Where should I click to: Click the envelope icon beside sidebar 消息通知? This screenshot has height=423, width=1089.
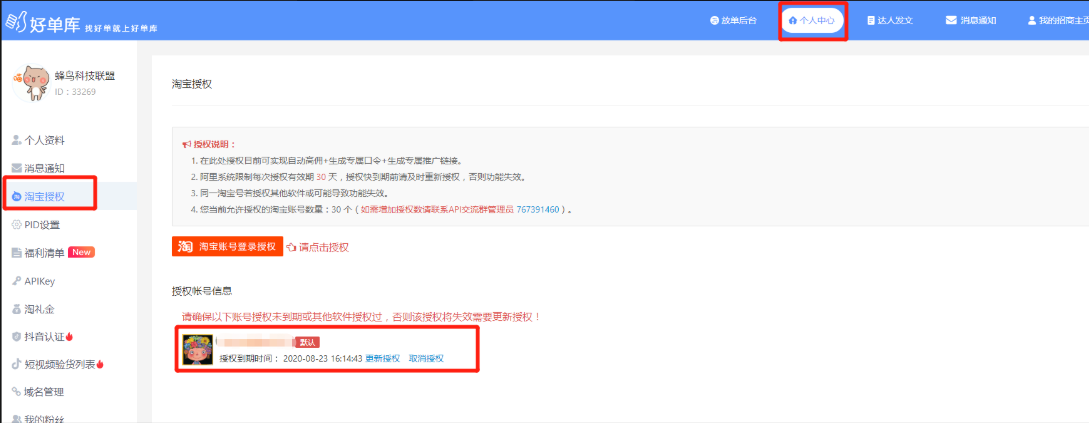coord(17,168)
